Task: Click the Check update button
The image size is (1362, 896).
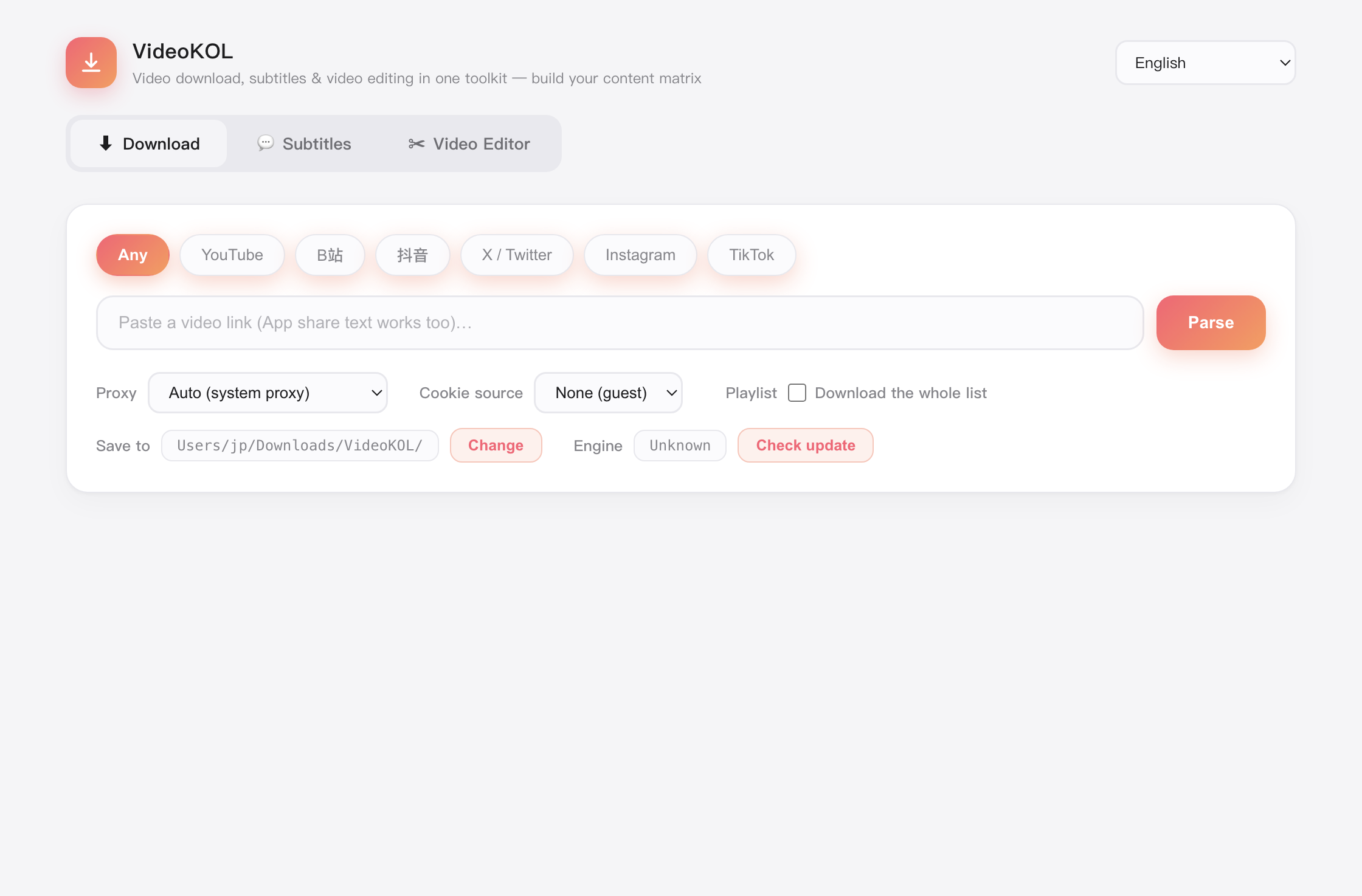Action: [806, 446]
